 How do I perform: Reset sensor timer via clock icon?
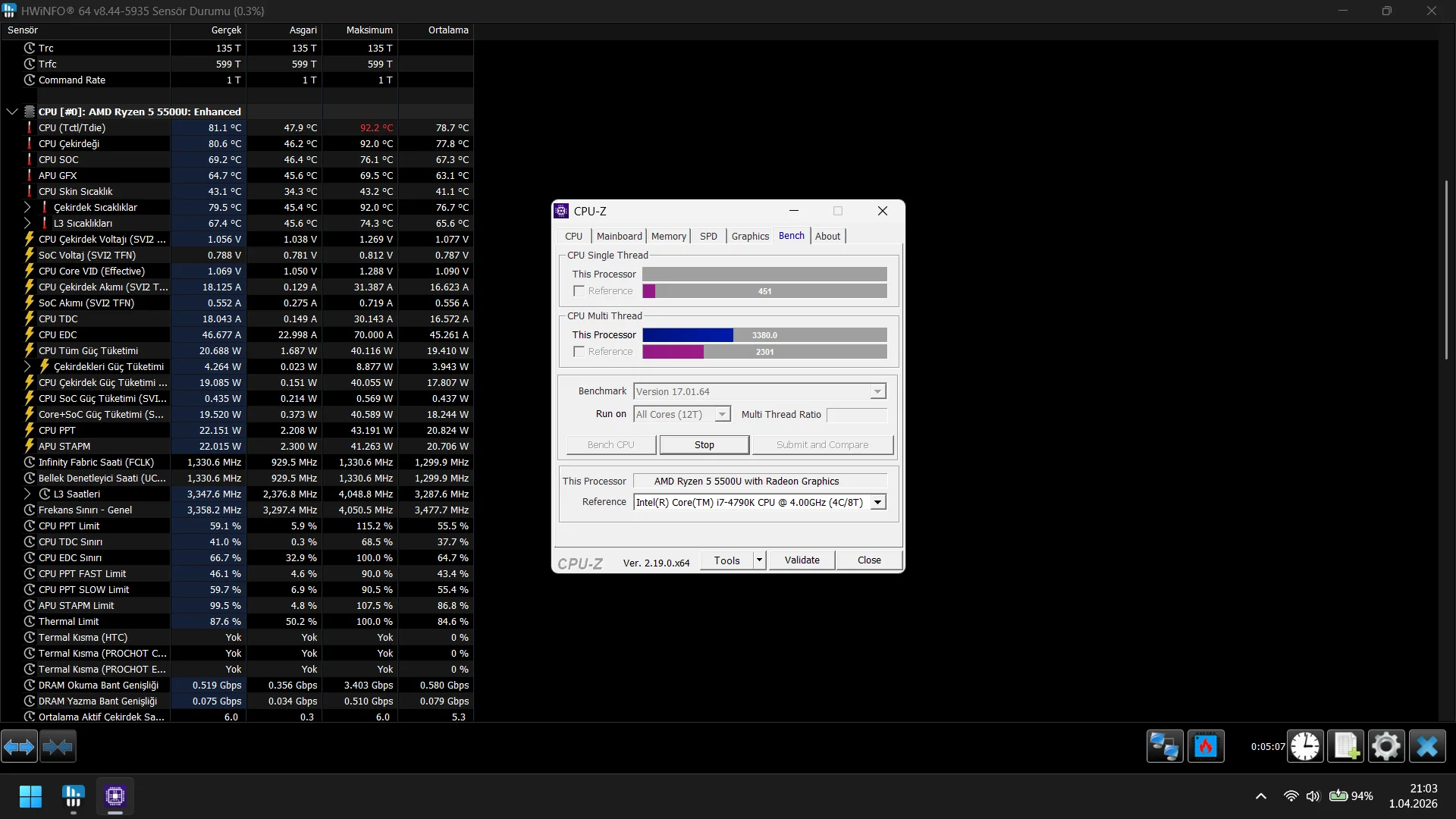coord(1305,747)
